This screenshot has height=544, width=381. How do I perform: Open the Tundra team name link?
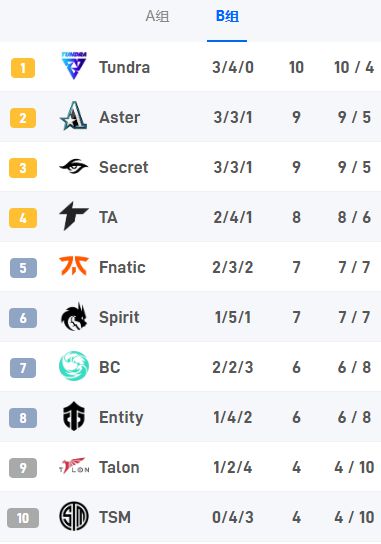tap(125, 67)
